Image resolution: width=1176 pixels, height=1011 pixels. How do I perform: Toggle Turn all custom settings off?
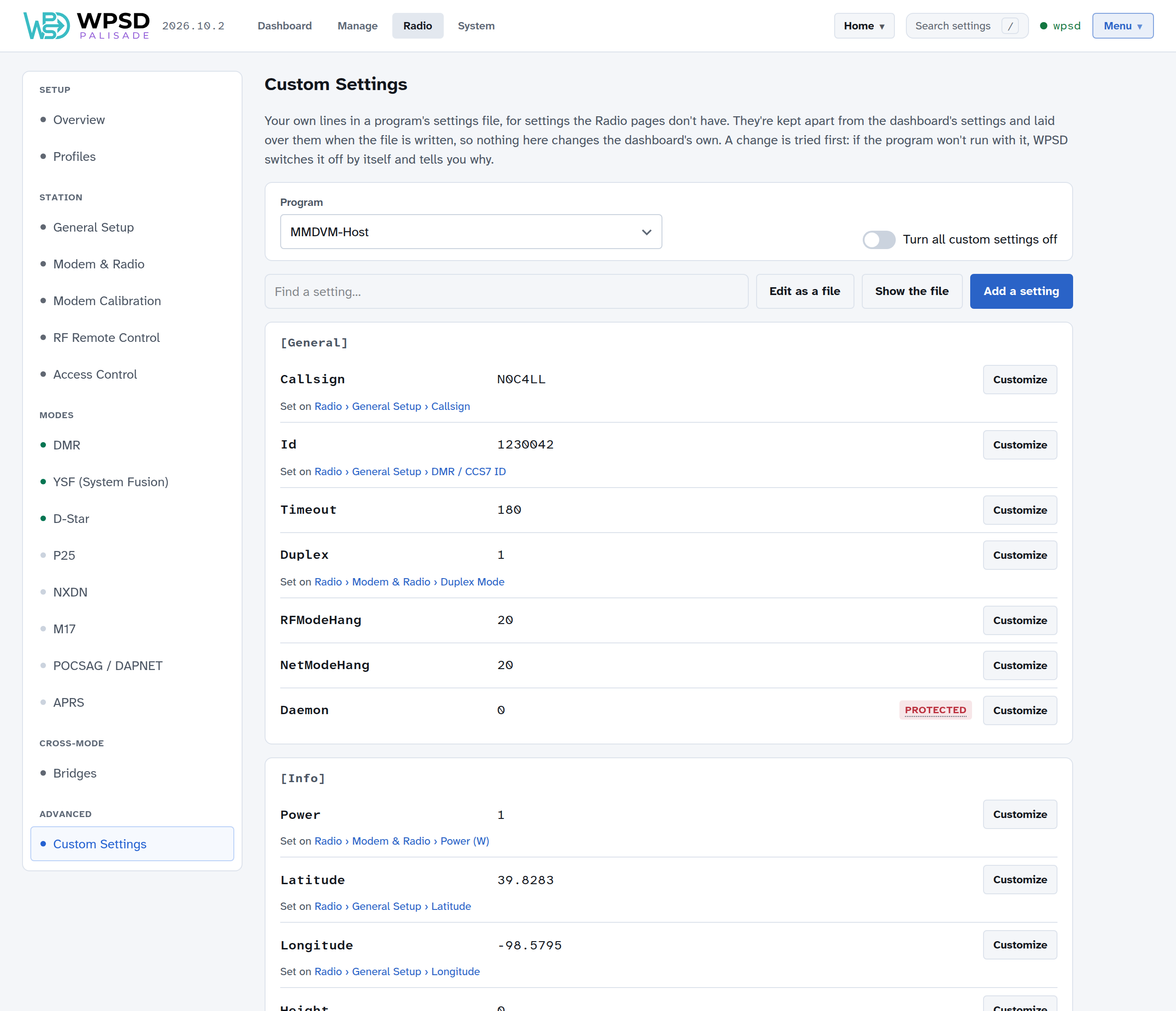click(879, 239)
